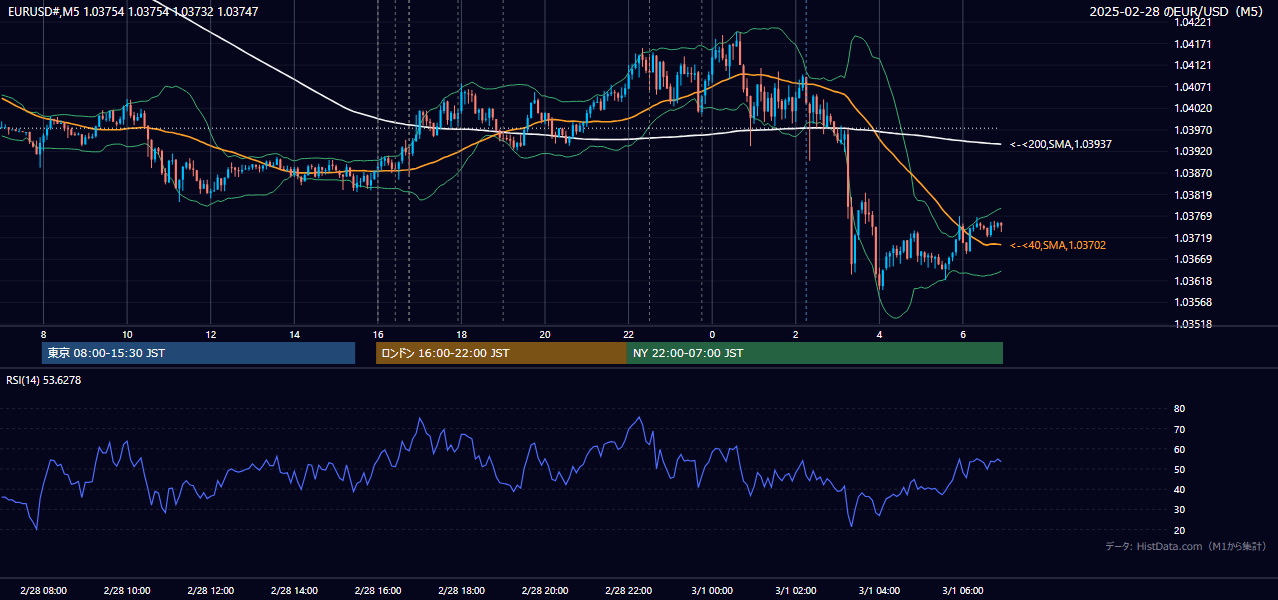Click hour label 12 under price chart
The width and height of the screenshot is (1278, 600).
click(x=210, y=334)
